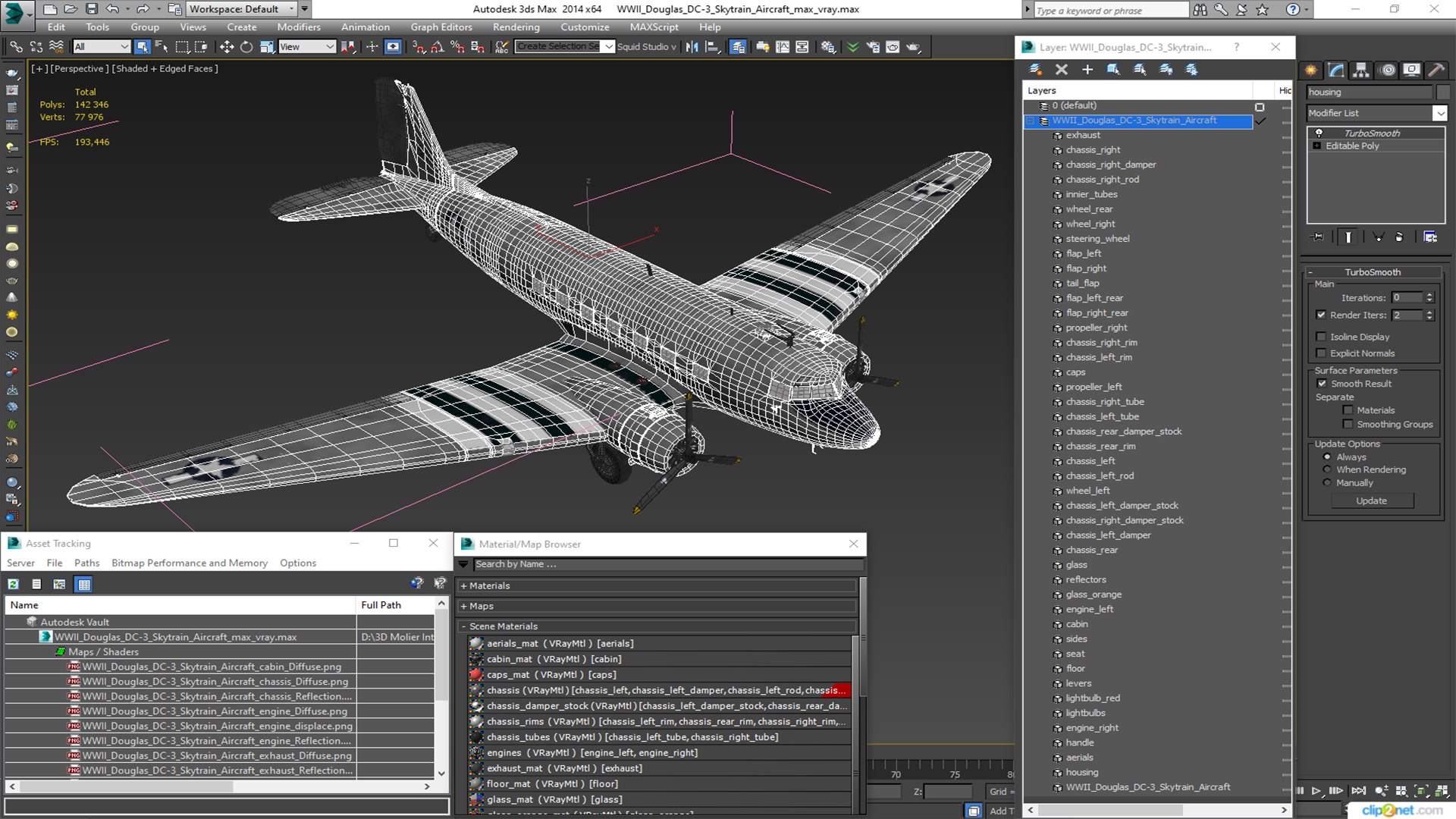Collapse the TurboSmooth rollout header
This screenshot has height=819, width=1456.
point(1373,272)
